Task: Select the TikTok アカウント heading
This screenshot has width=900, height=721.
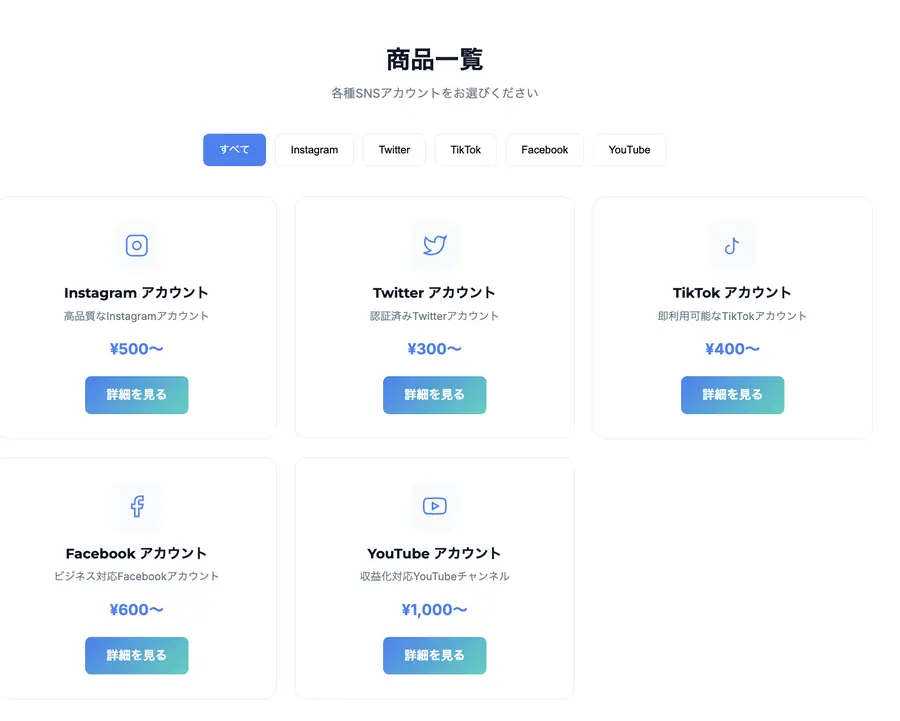Action: coord(732,293)
